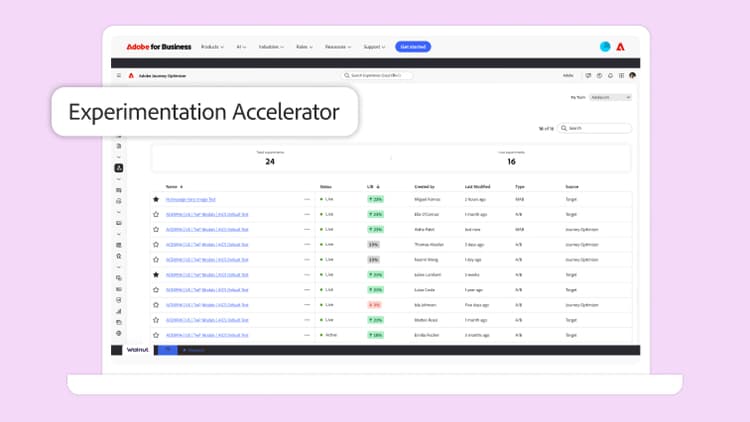750x422 pixels.
Task: Click green lift badge in Homepage Hero row
Action: tap(375, 199)
